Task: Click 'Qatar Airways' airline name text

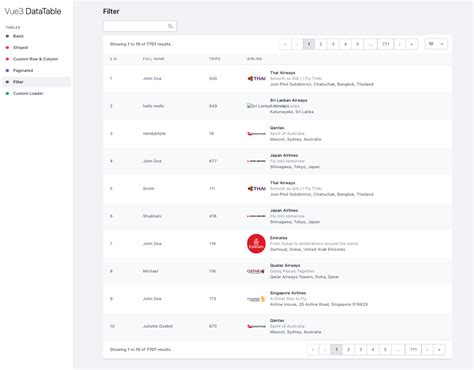Action: [285, 265]
